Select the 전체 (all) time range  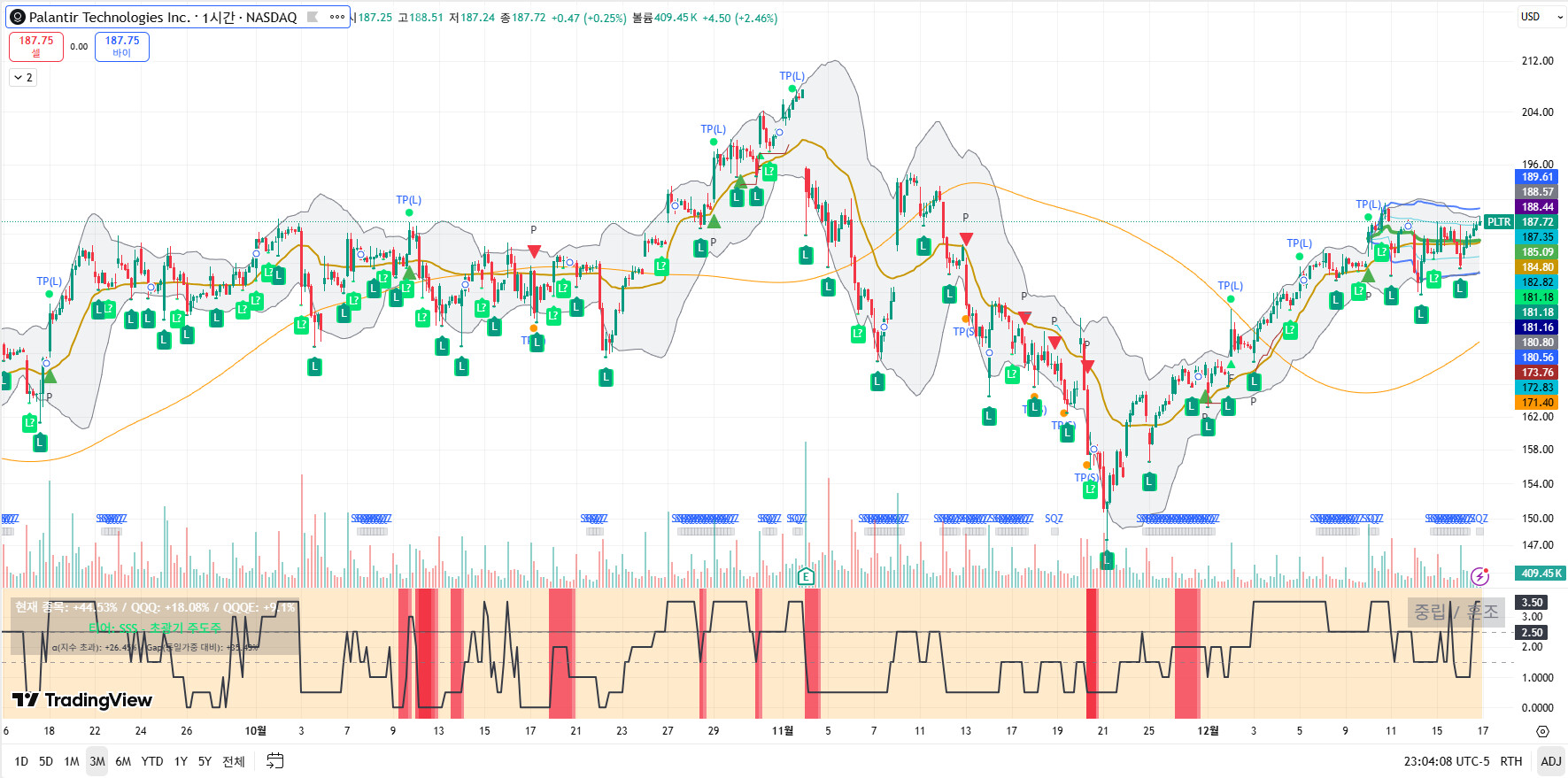pos(234,761)
